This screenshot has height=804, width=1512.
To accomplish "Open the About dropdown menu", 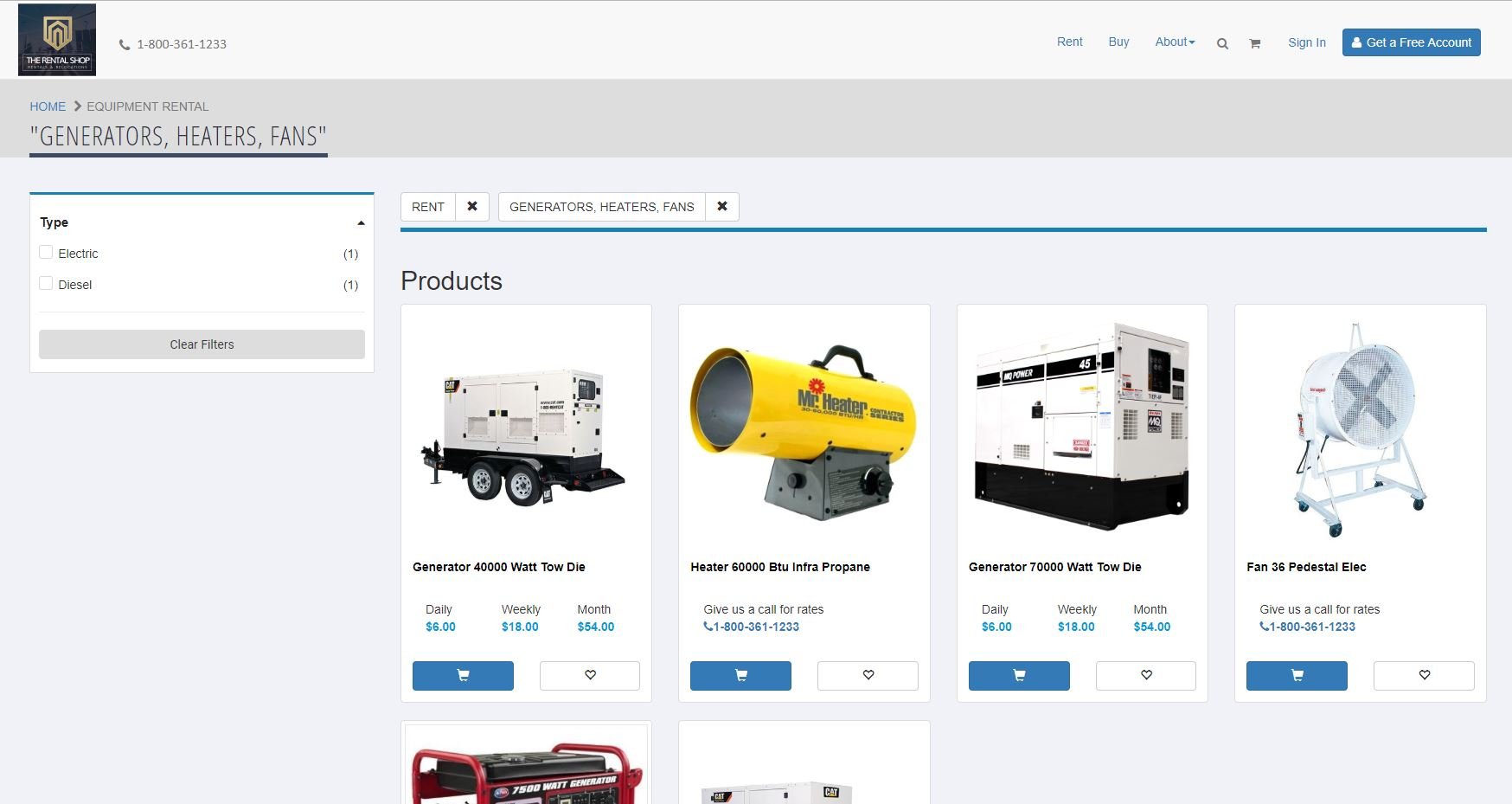I will click(1175, 42).
